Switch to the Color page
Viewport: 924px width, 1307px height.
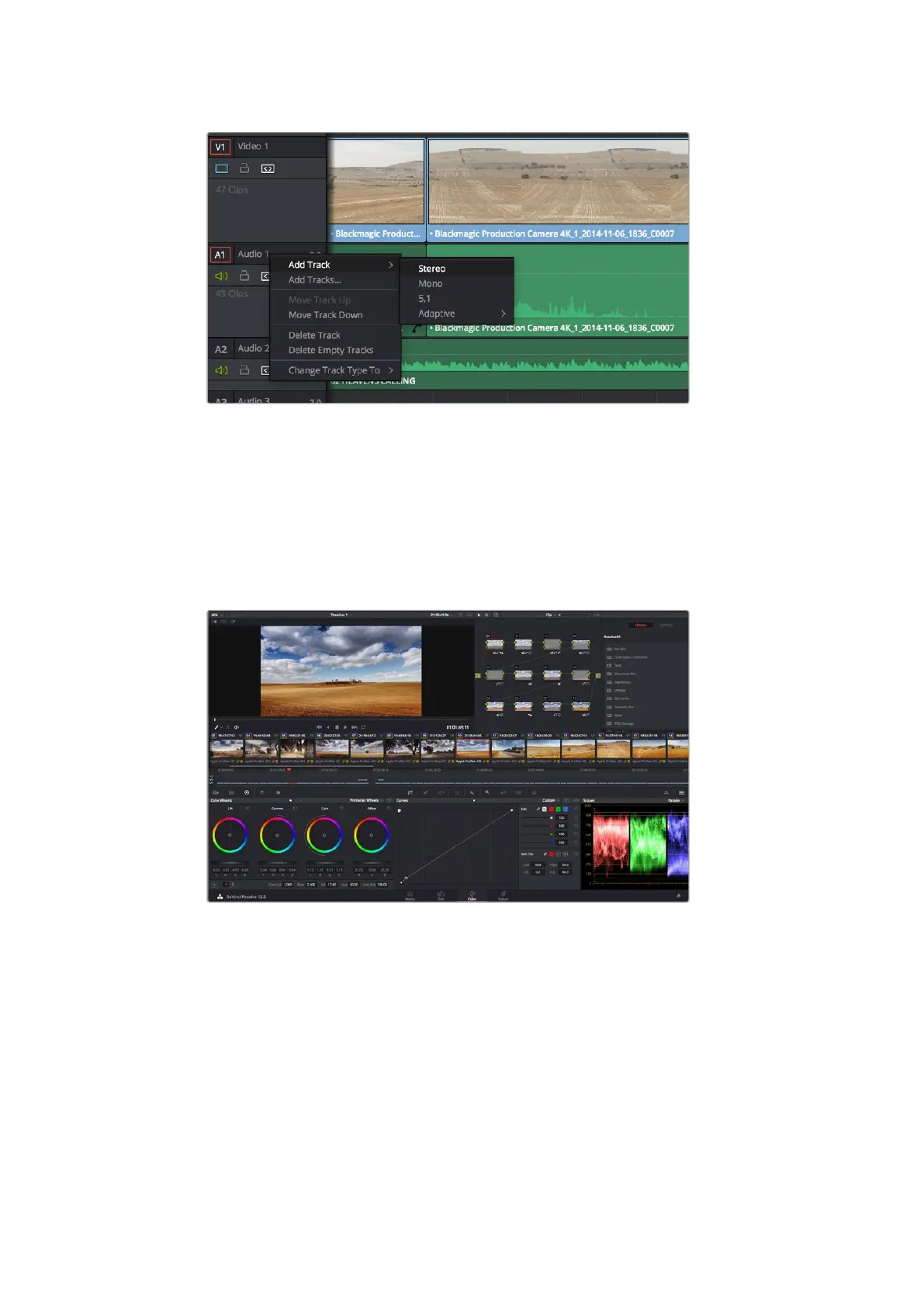pyautogui.click(x=472, y=896)
